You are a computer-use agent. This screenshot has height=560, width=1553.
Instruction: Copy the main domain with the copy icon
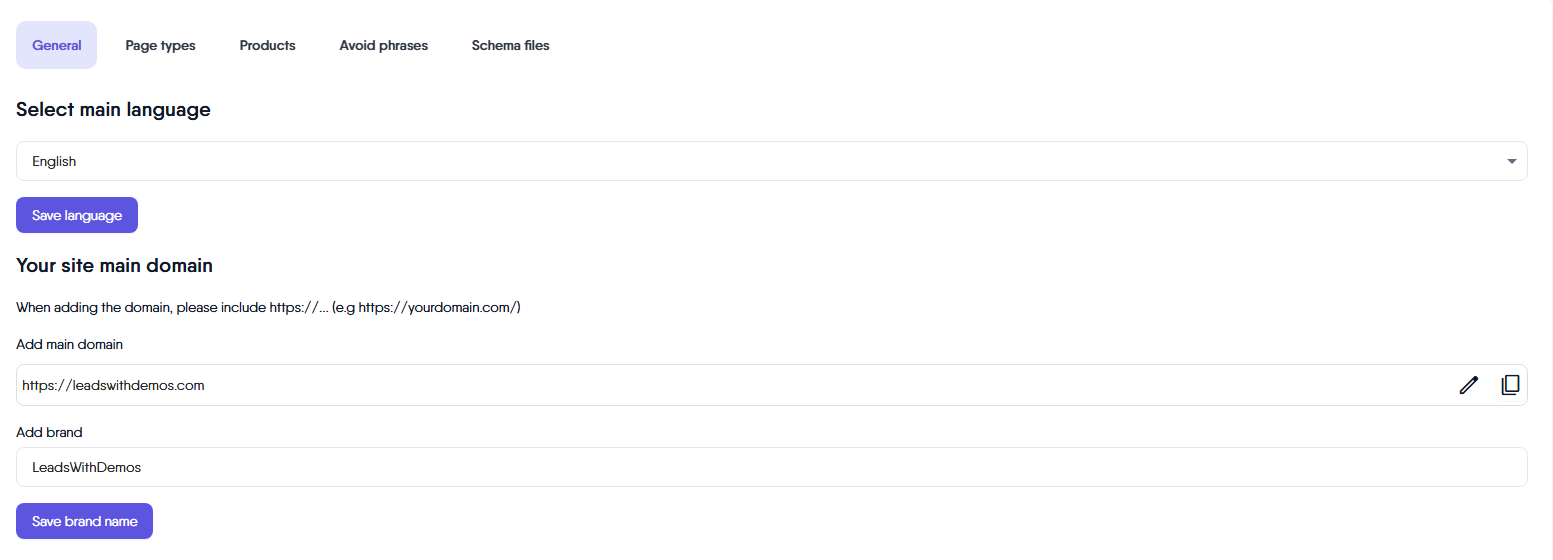(1510, 385)
